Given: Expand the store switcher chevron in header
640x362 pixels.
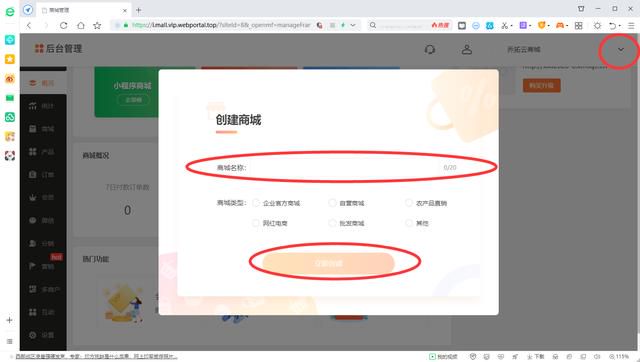Looking at the screenshot, I should click(620, 49).
